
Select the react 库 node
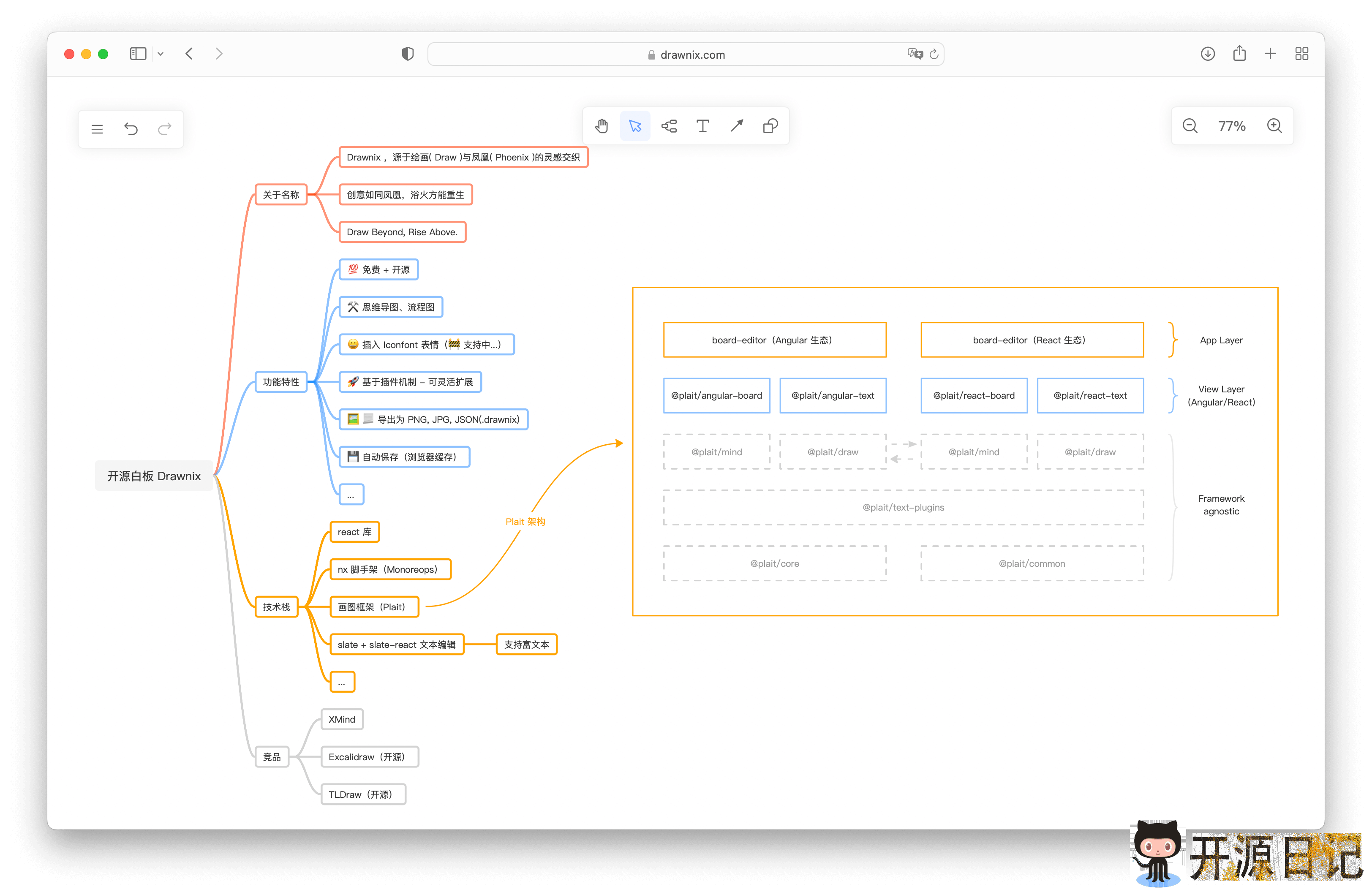[354, 532]
